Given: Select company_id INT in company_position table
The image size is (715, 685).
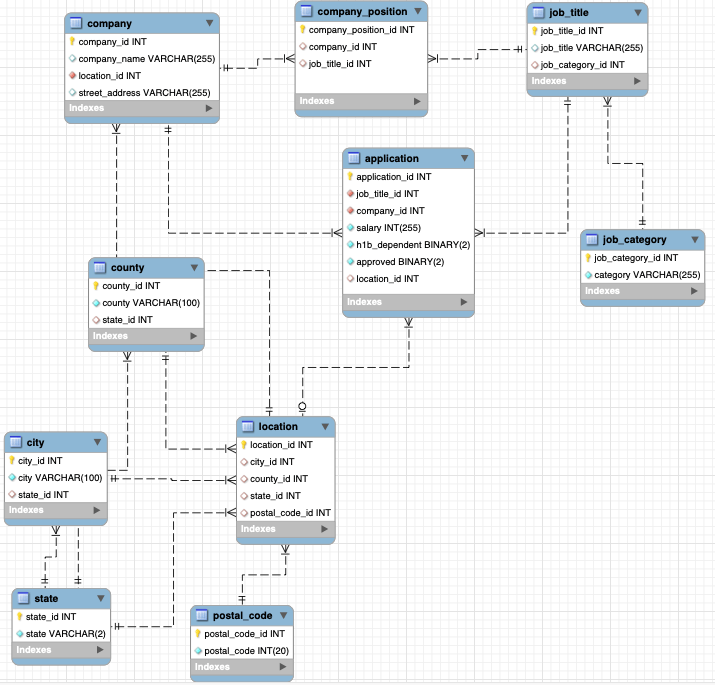Looking at the screenshot, I should tap(361, 47).
